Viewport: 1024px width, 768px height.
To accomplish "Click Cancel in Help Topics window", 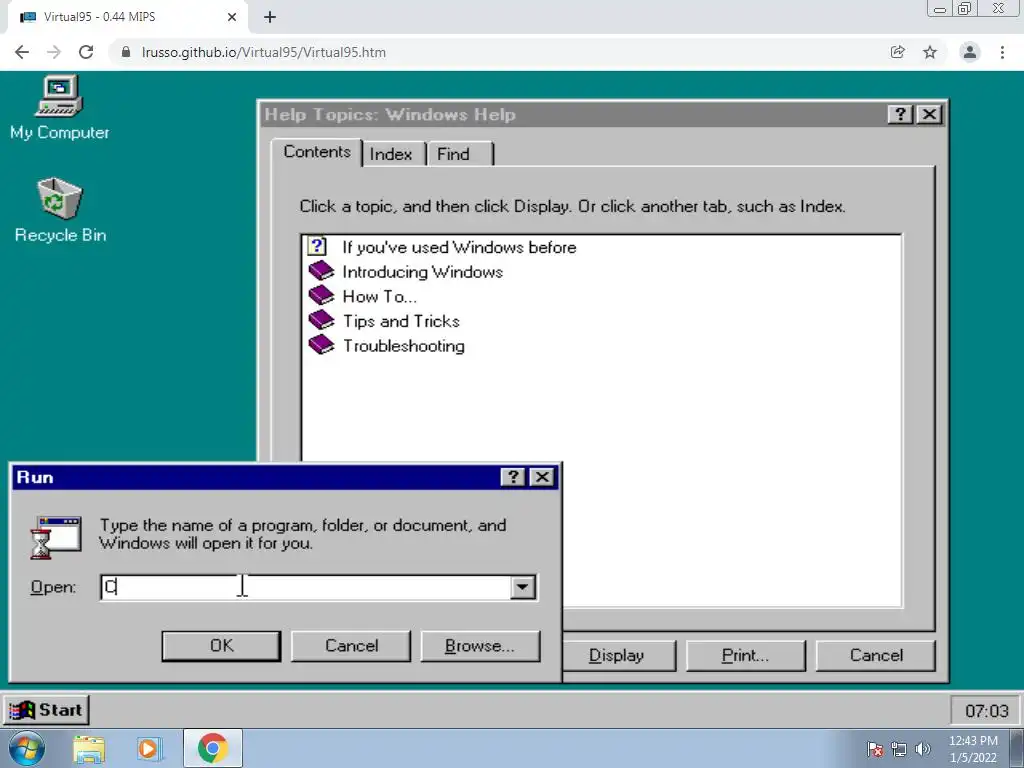I will 876,656.
